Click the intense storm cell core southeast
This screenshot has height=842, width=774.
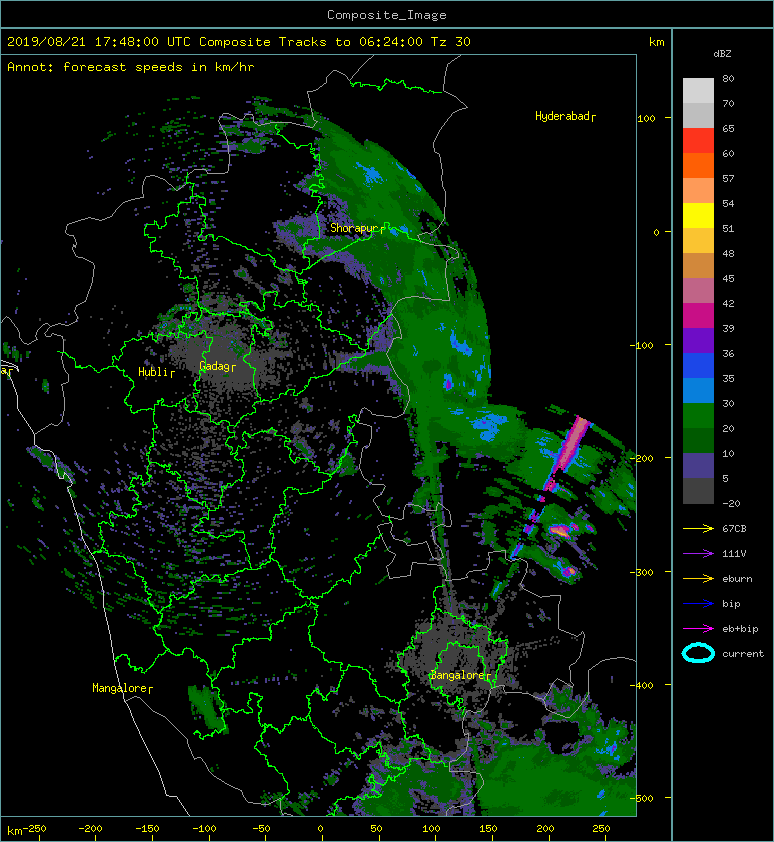561,531
